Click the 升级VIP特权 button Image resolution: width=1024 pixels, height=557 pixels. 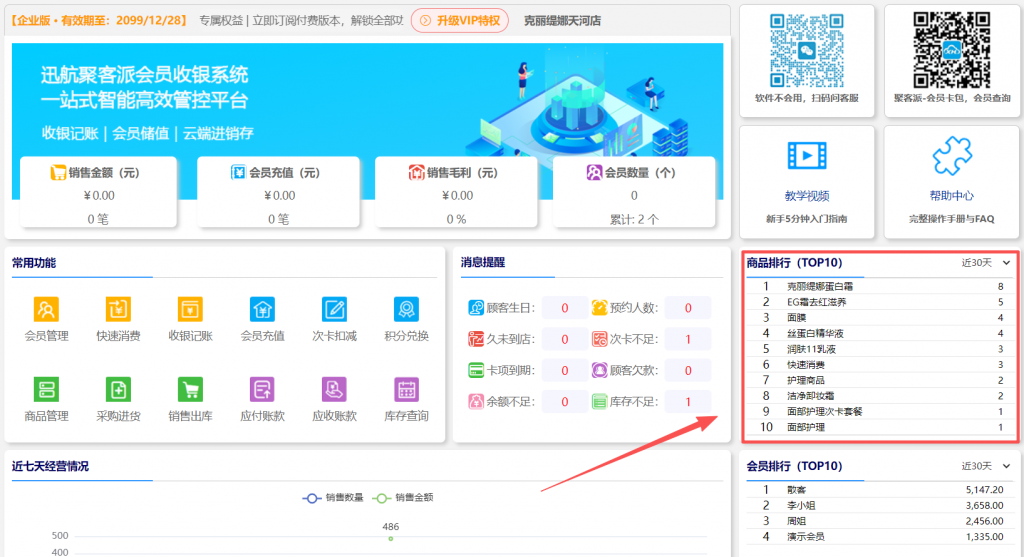pyautogui.click(x=459, y=20)
